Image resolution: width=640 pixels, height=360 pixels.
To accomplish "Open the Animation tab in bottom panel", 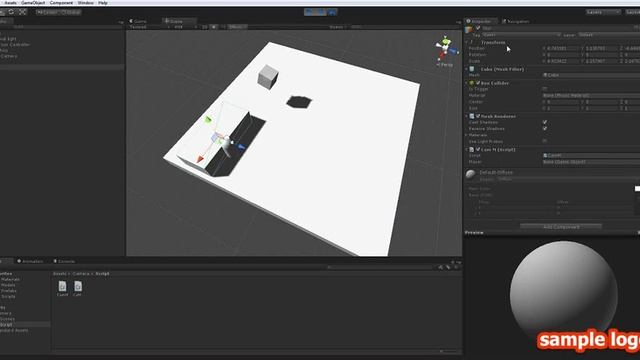I will [x=30, y=261].
